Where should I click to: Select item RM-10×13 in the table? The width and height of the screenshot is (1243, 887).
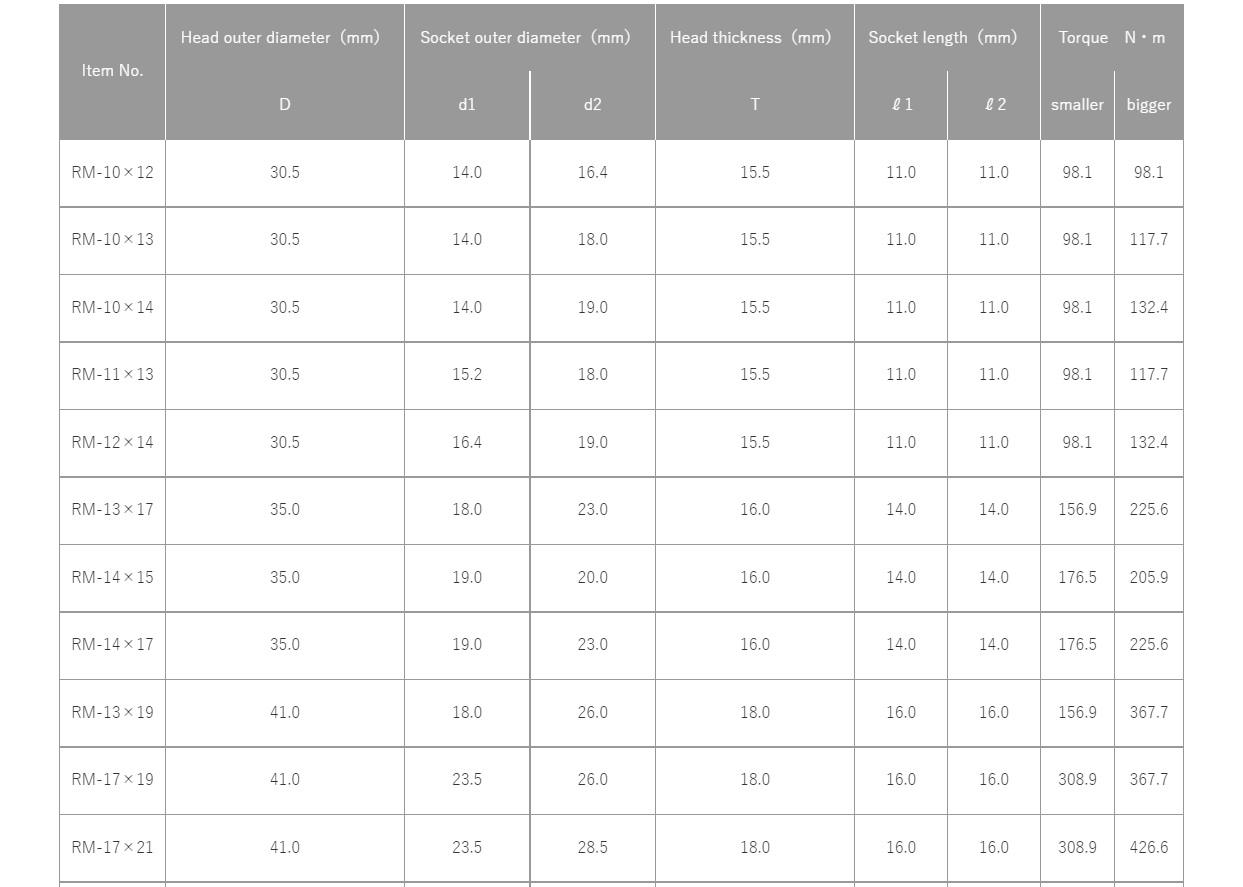(x=112, y=240)
